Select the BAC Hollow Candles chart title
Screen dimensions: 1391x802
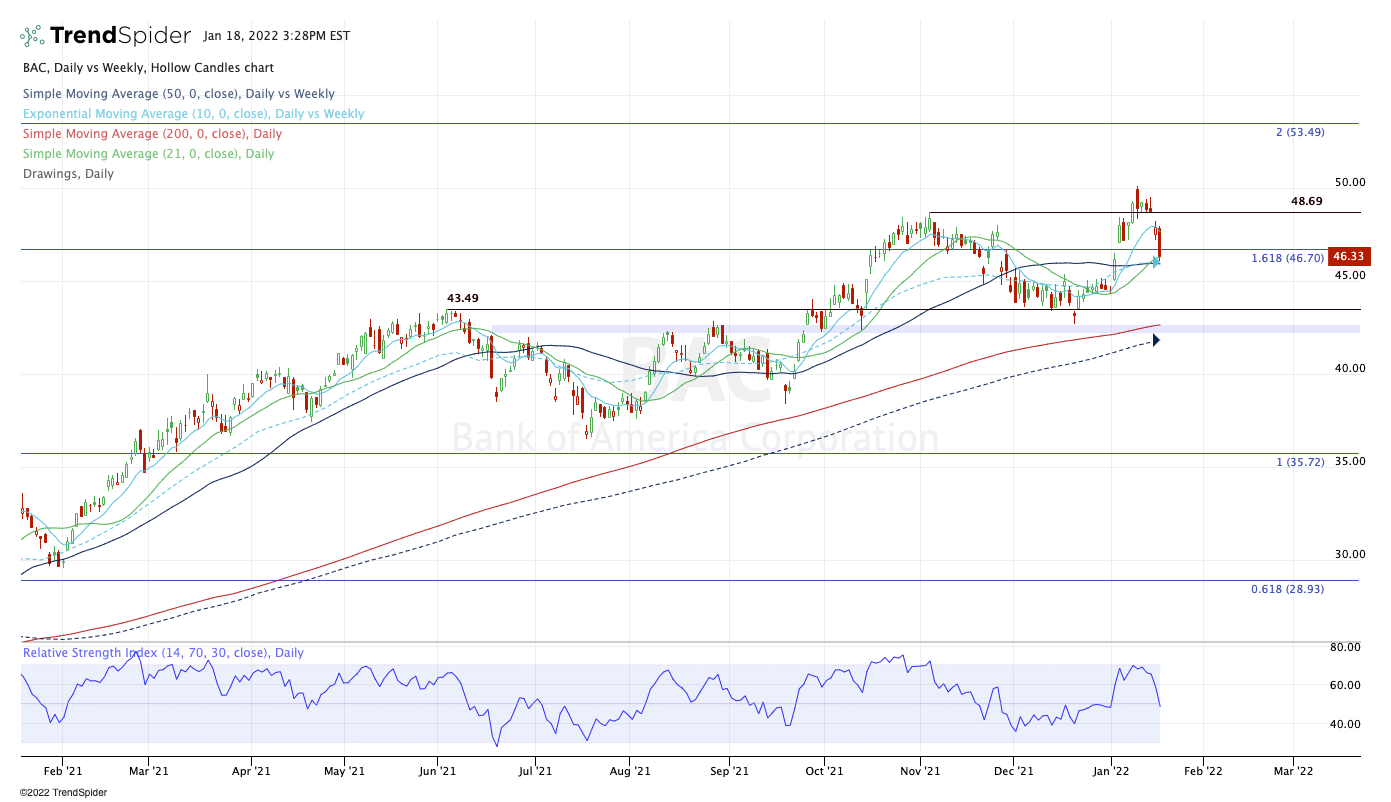[148, 68]
